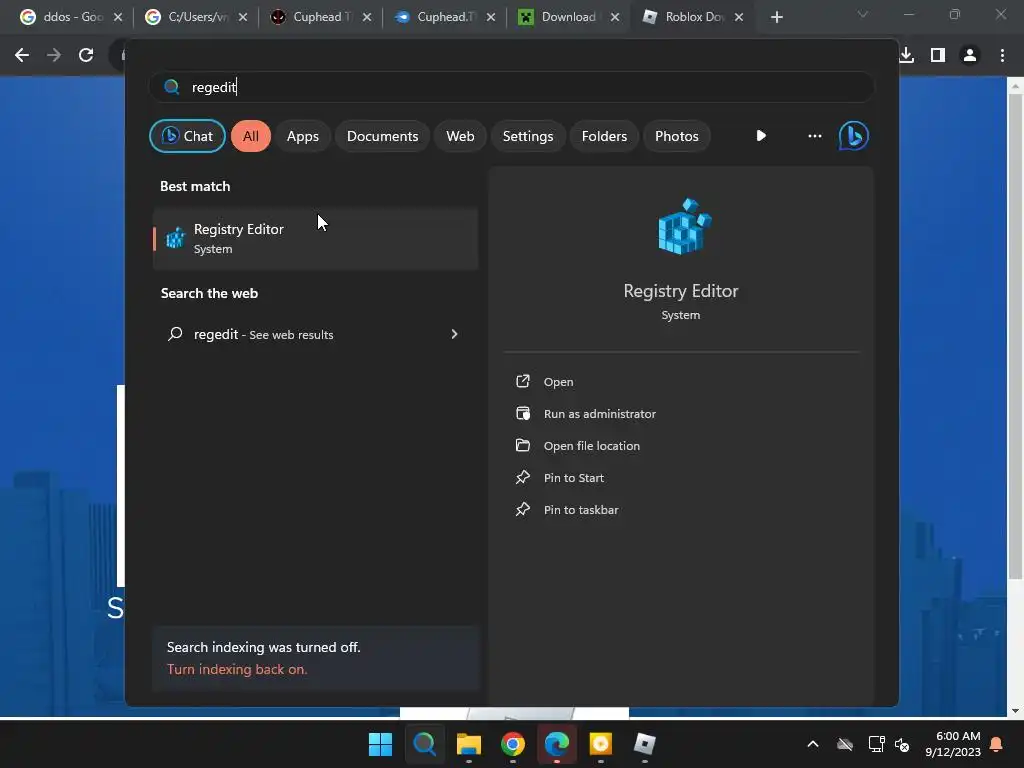Choose Open file location

(x=592, y=446)
